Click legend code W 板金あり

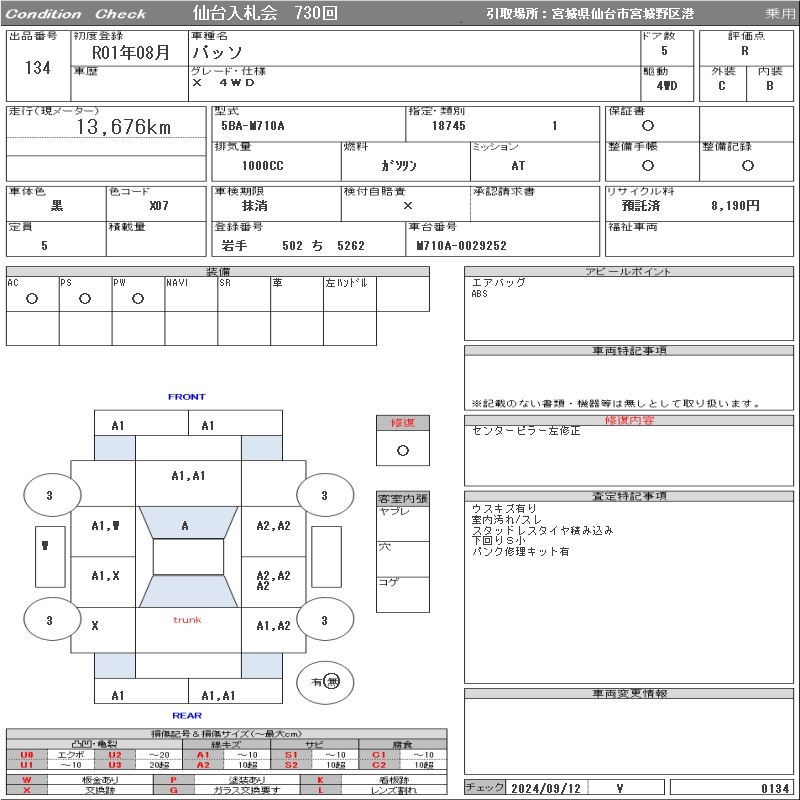[27, 780]
